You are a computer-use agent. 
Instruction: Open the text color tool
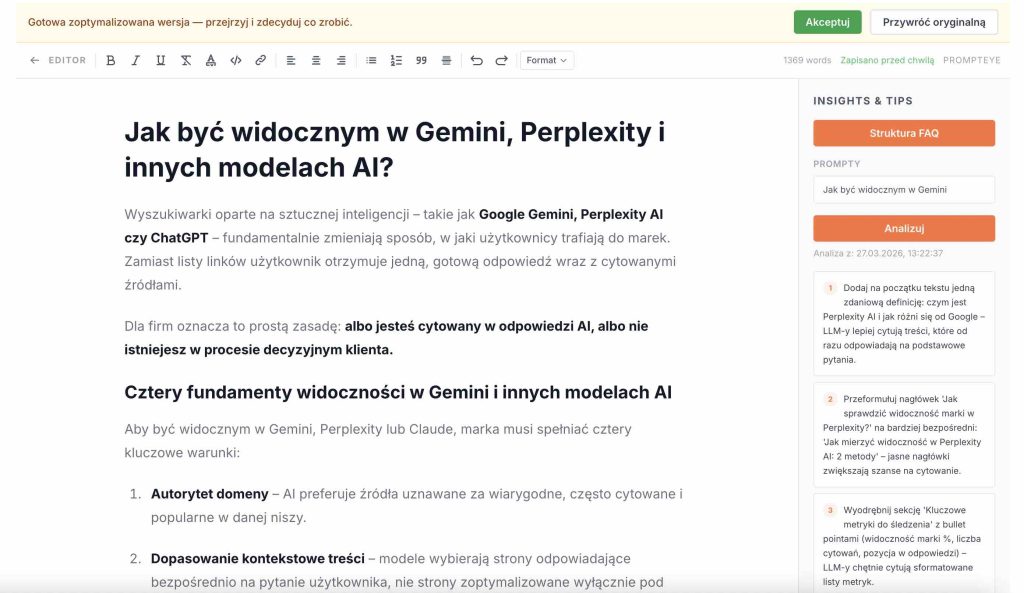(209, 59)
